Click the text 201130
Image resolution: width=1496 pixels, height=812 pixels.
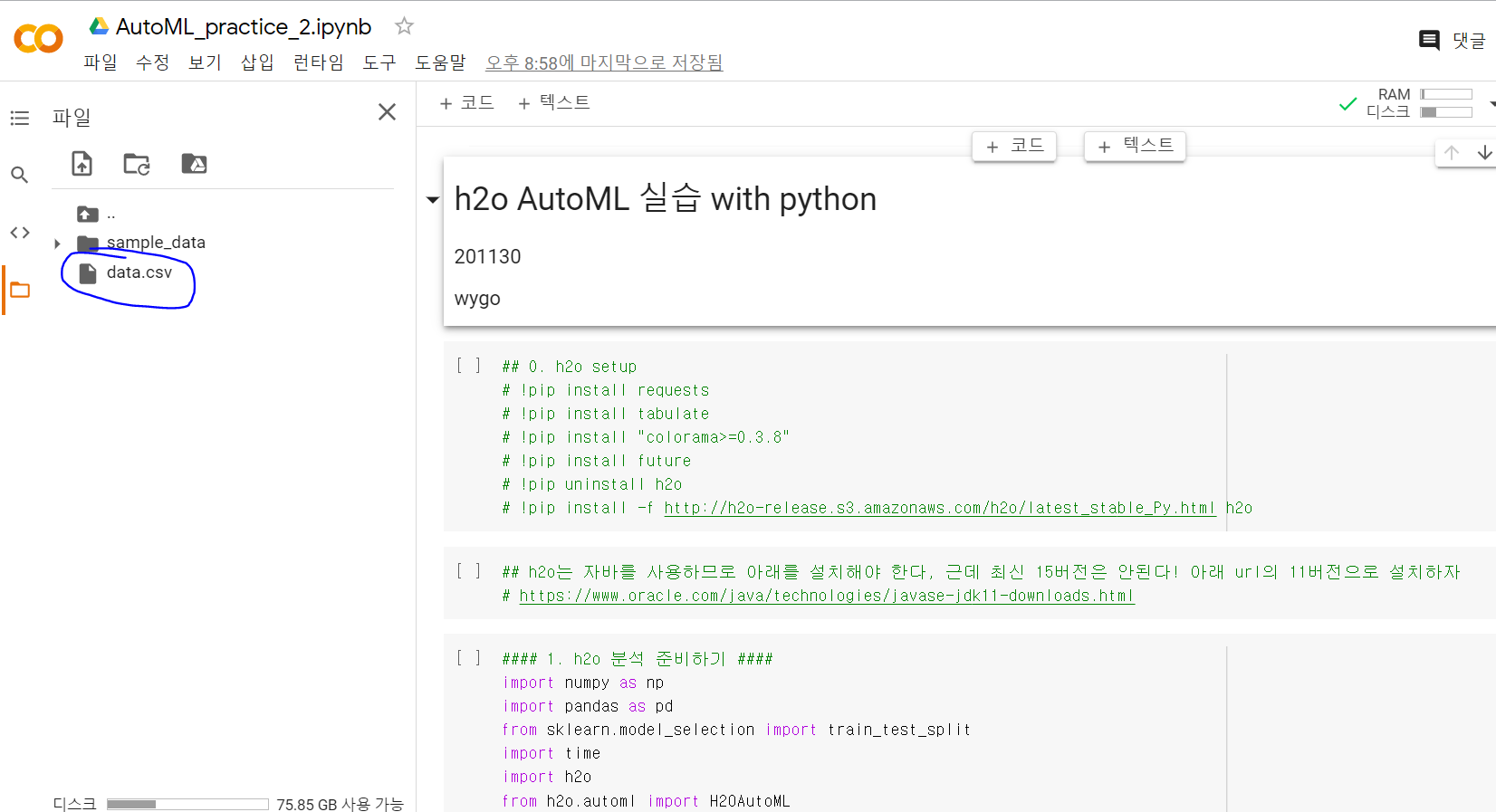(487, 257)
